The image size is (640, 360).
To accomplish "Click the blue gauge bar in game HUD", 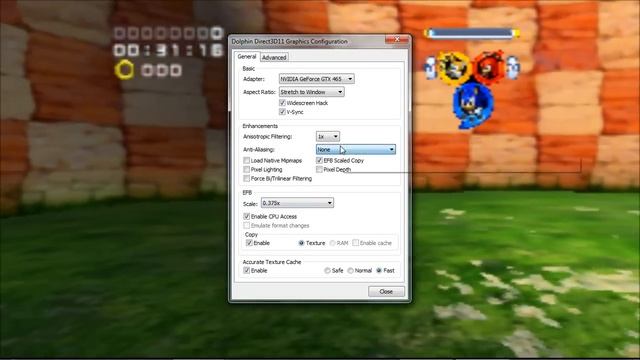I will point(472,33).
